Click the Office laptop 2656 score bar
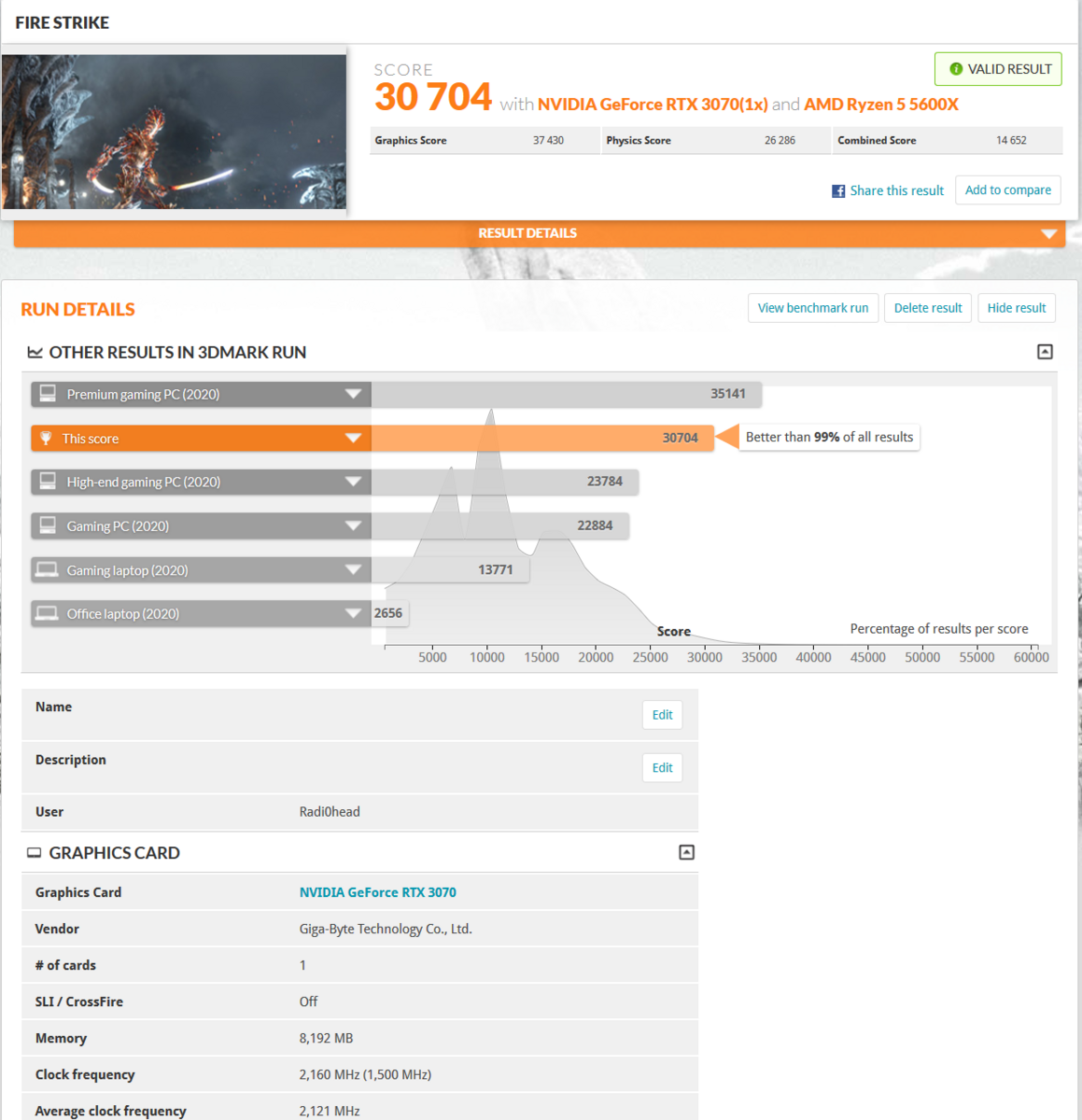Screen dimensions: 1082x1120 pos(390,613)
